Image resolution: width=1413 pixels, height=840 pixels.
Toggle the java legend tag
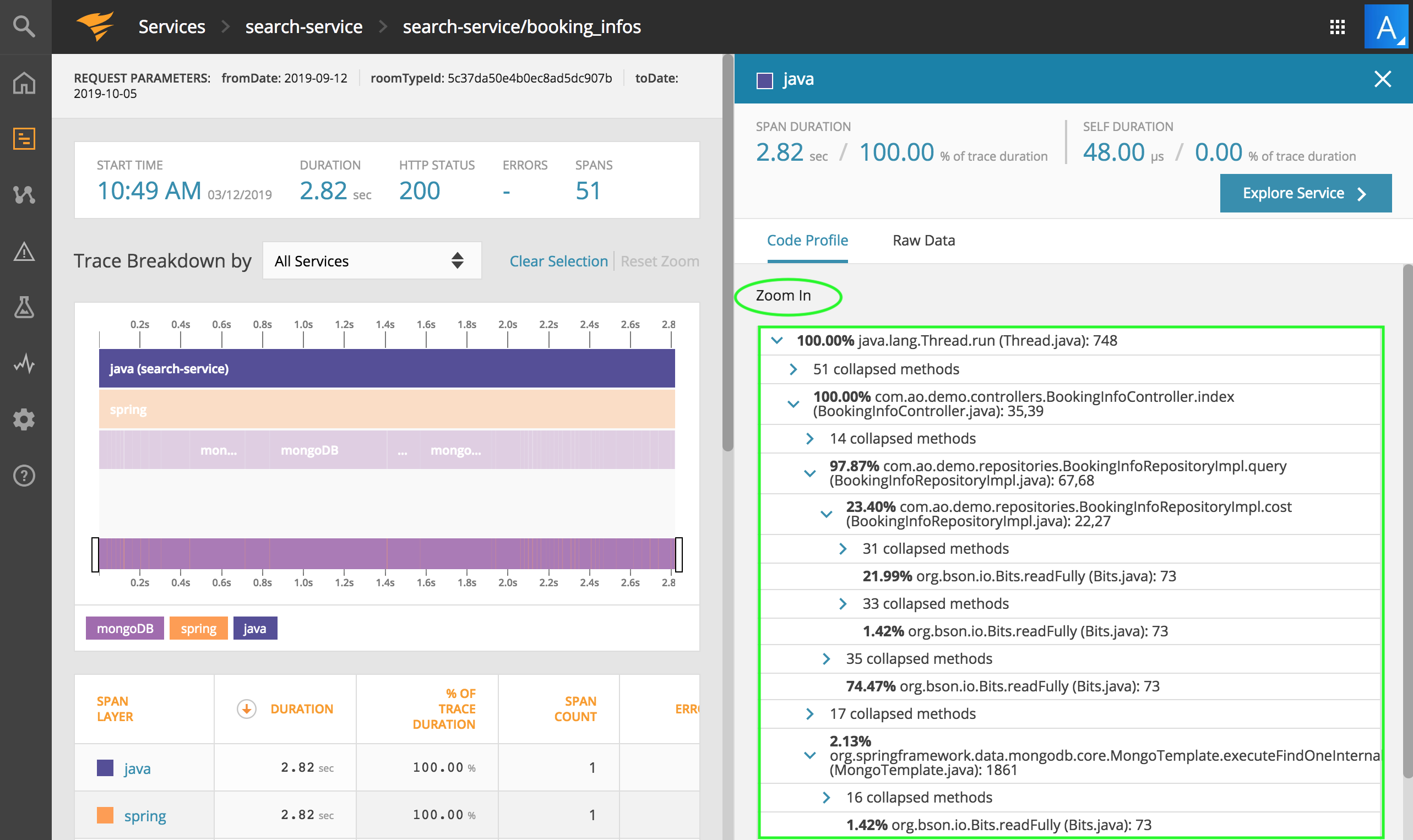click(255, 628)
